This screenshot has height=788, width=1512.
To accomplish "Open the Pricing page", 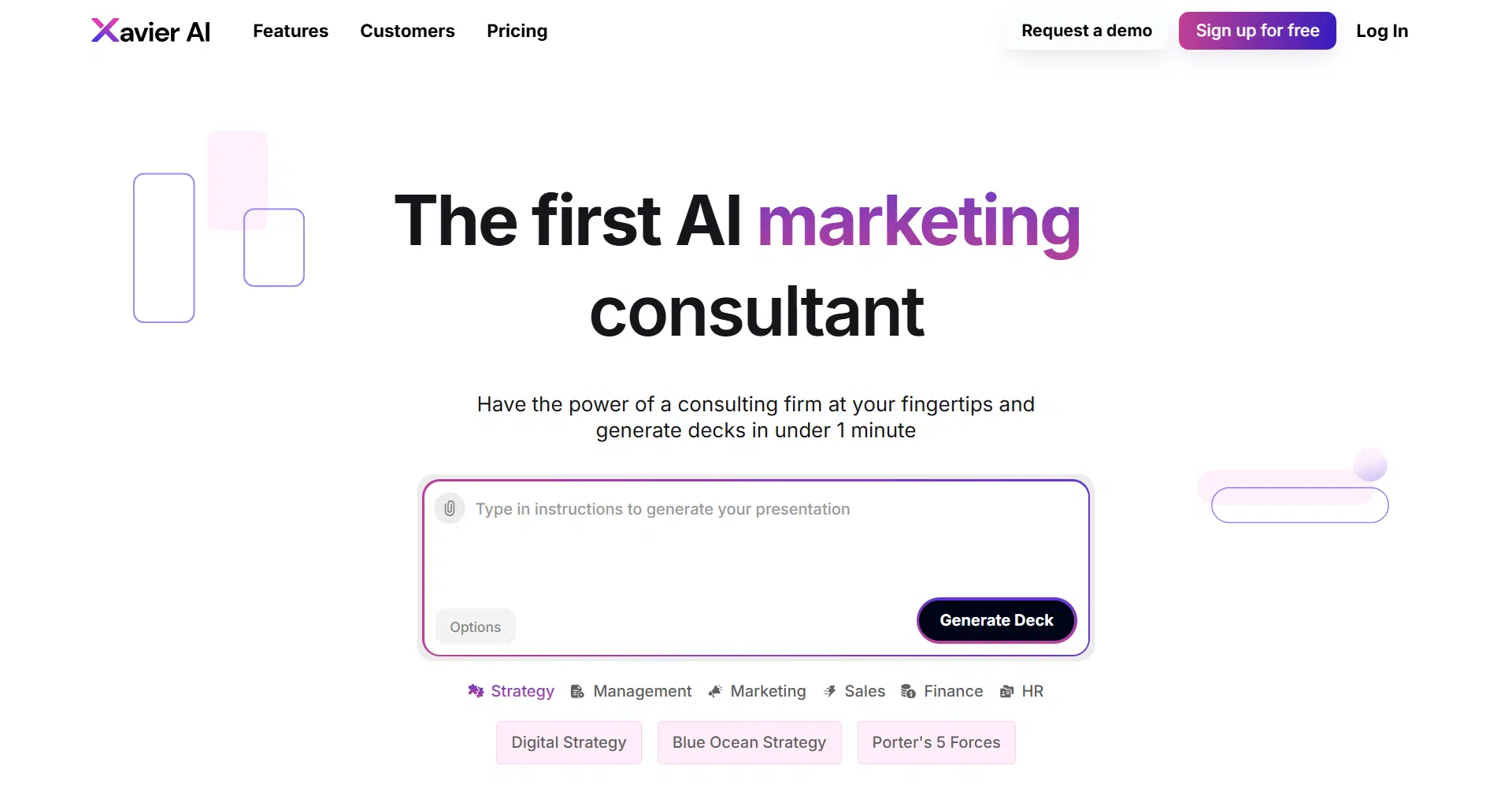I will tap(517, 31).
